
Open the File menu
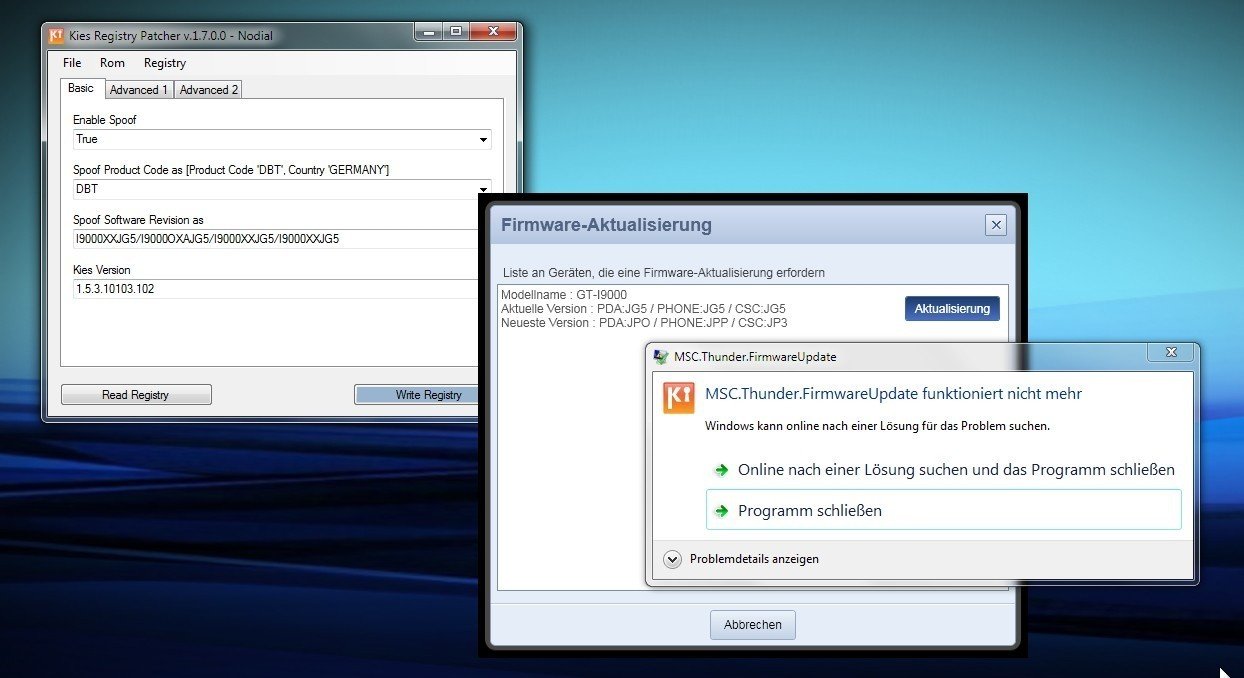click(72, 63)
